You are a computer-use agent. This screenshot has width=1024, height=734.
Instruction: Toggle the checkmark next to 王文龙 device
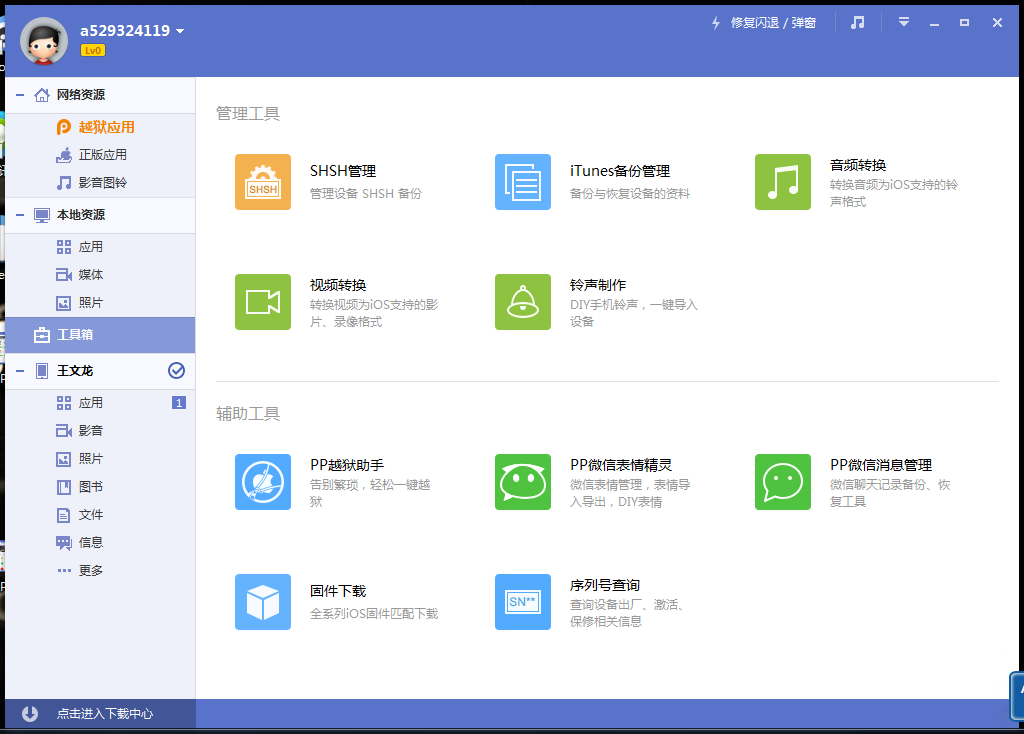176,371
